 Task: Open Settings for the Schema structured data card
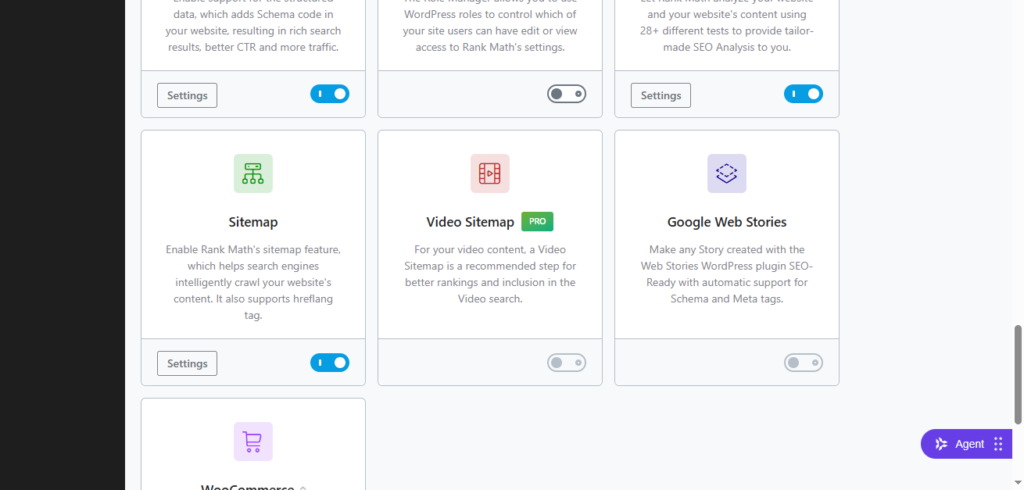pos(187,95)
